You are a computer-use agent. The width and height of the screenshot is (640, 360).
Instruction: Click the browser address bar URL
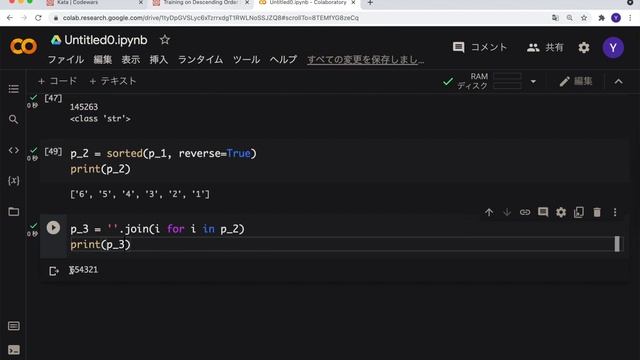(x=211, y=18)
